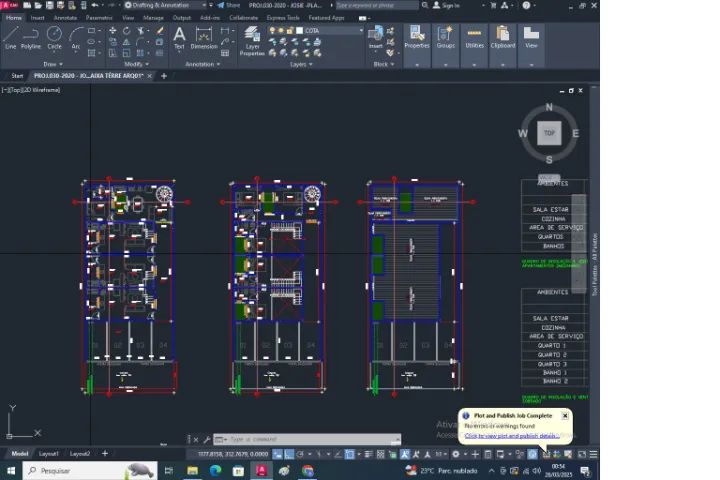Click the plot and publish details link

(512, 436)
